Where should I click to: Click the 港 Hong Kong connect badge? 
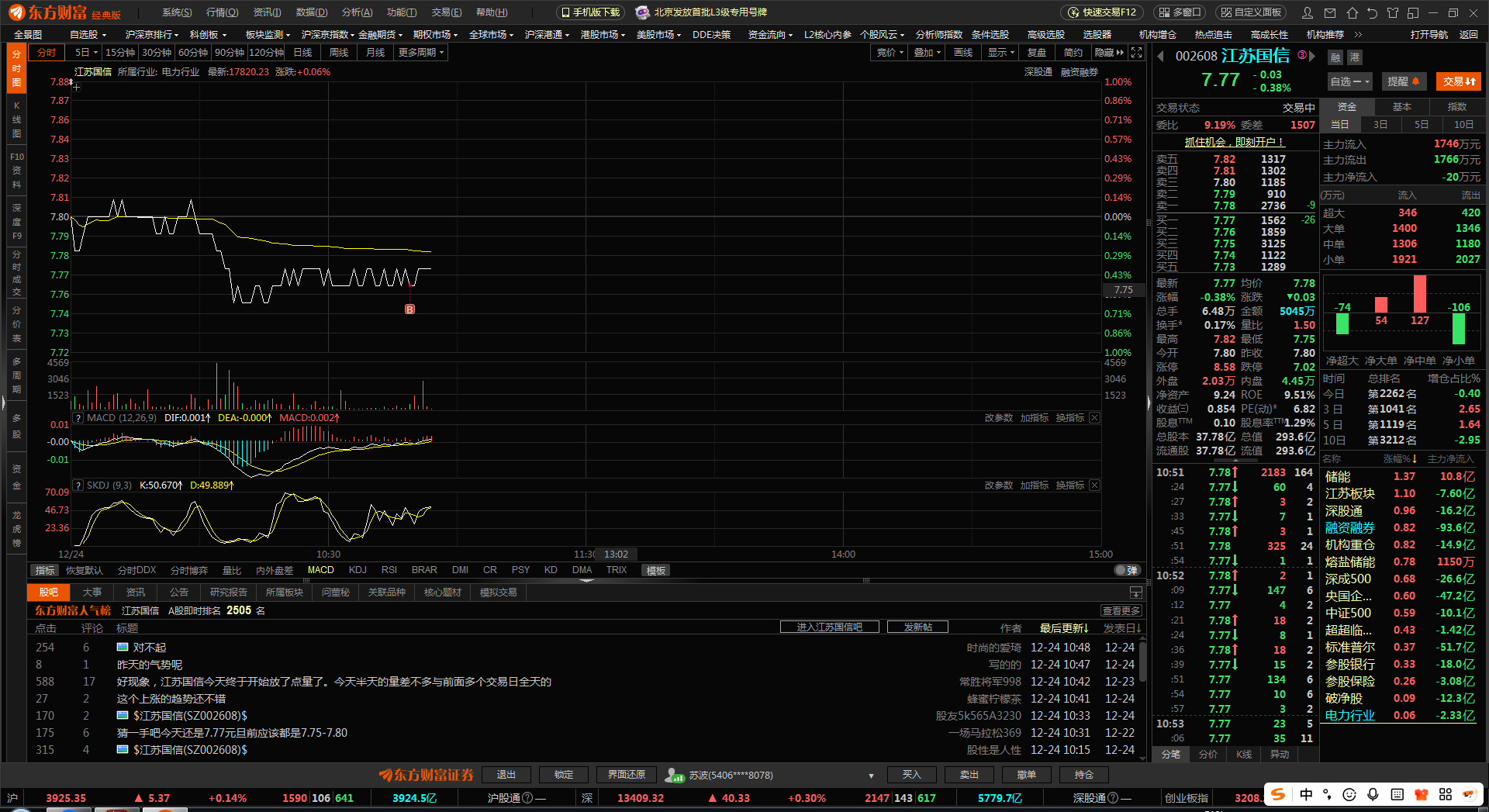click(1354, 57)
